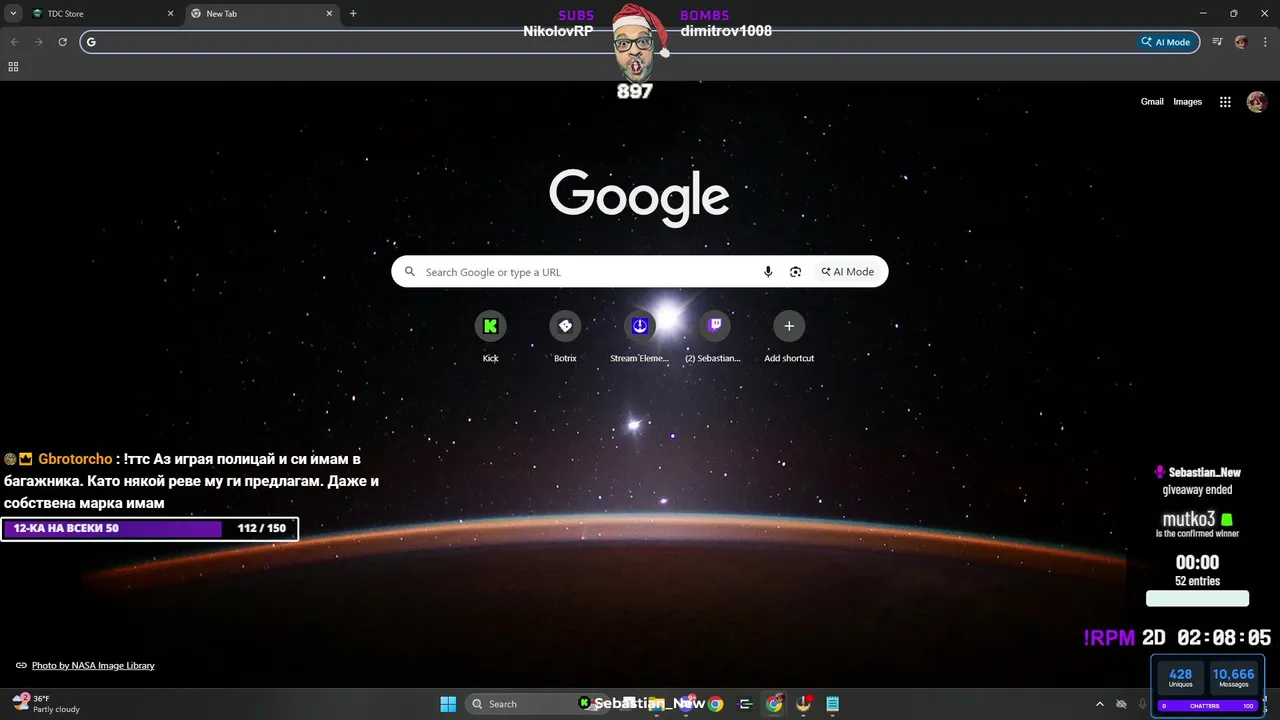Viewport: 1280px width, 720px height.
Task: Click AI Mode button in address bar
Action: (1168, 42)
